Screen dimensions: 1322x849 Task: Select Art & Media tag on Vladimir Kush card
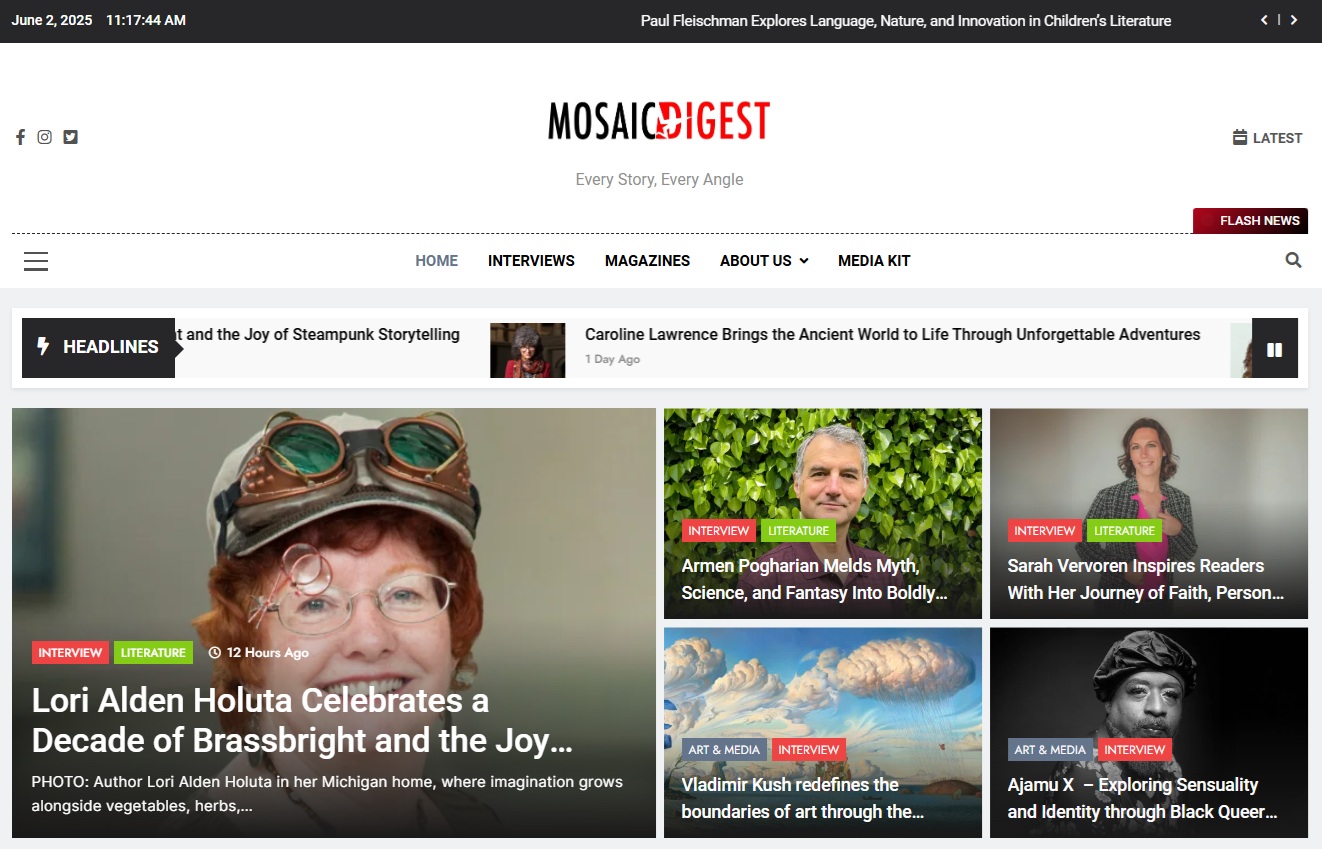[x=724, y=750]
